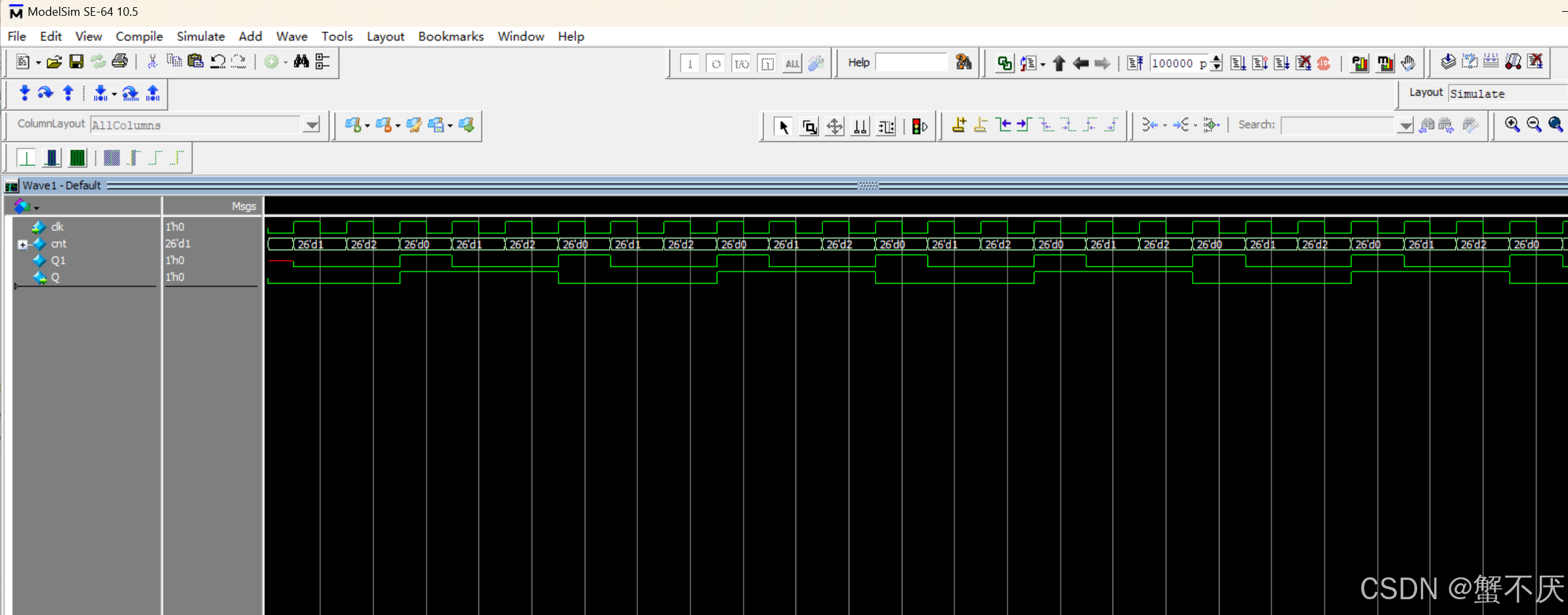
Task: Toggle the Input ports filter button
Action: 690,64
